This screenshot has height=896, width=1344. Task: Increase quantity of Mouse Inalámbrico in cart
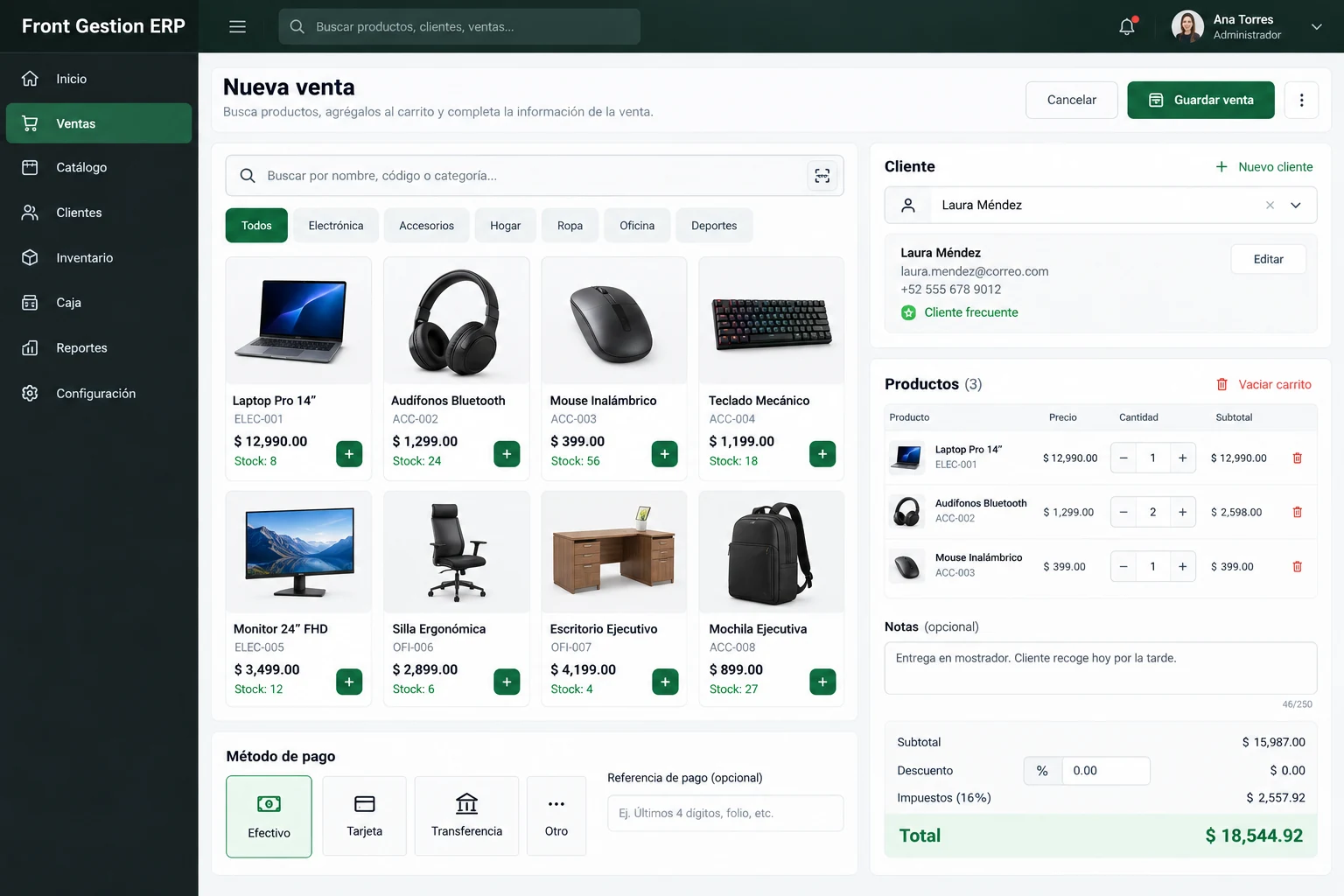(x=1182, y=566)
